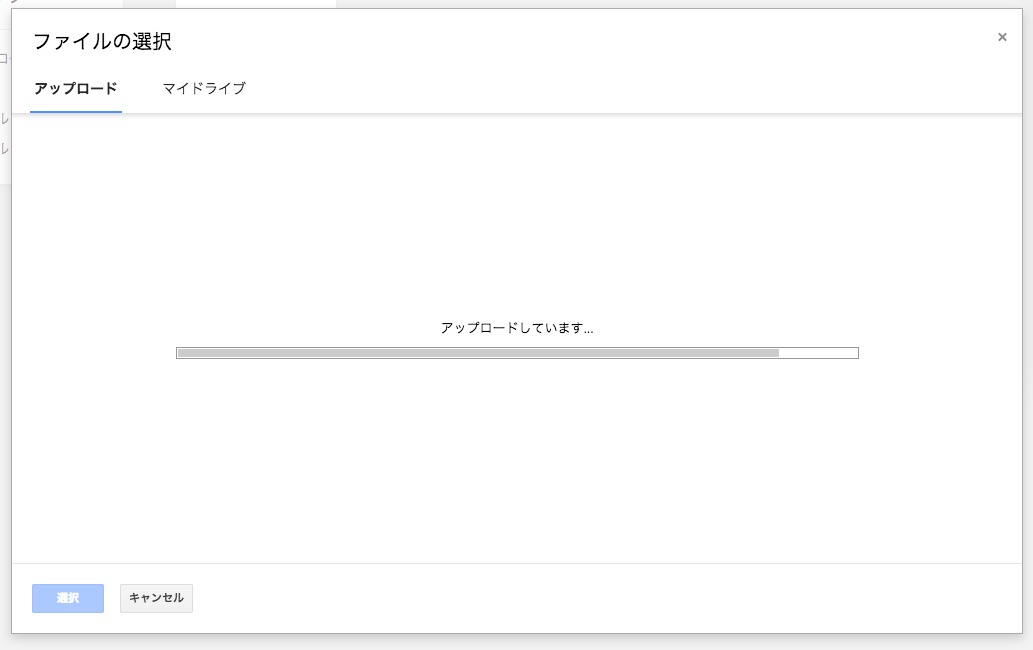
Task: Confirm selection with the 選択 button
Action: (x=67, y=598)
